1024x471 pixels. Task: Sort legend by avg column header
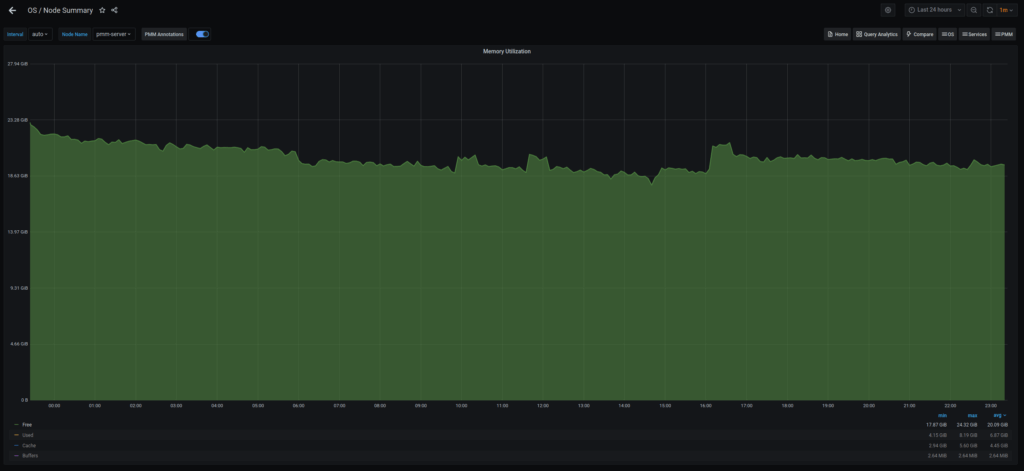(997, 415)
